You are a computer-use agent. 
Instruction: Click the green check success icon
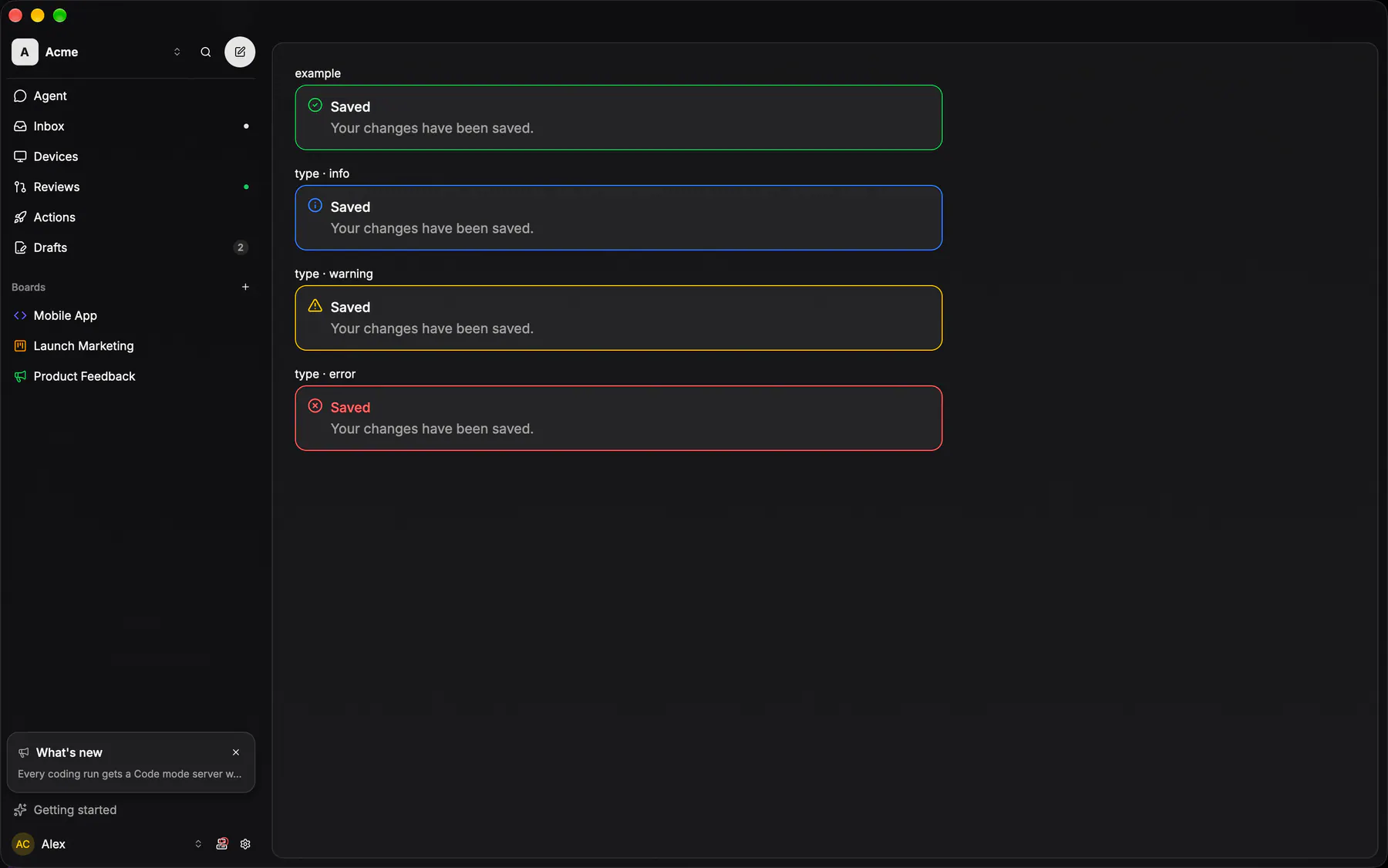[x=315, y=106]
